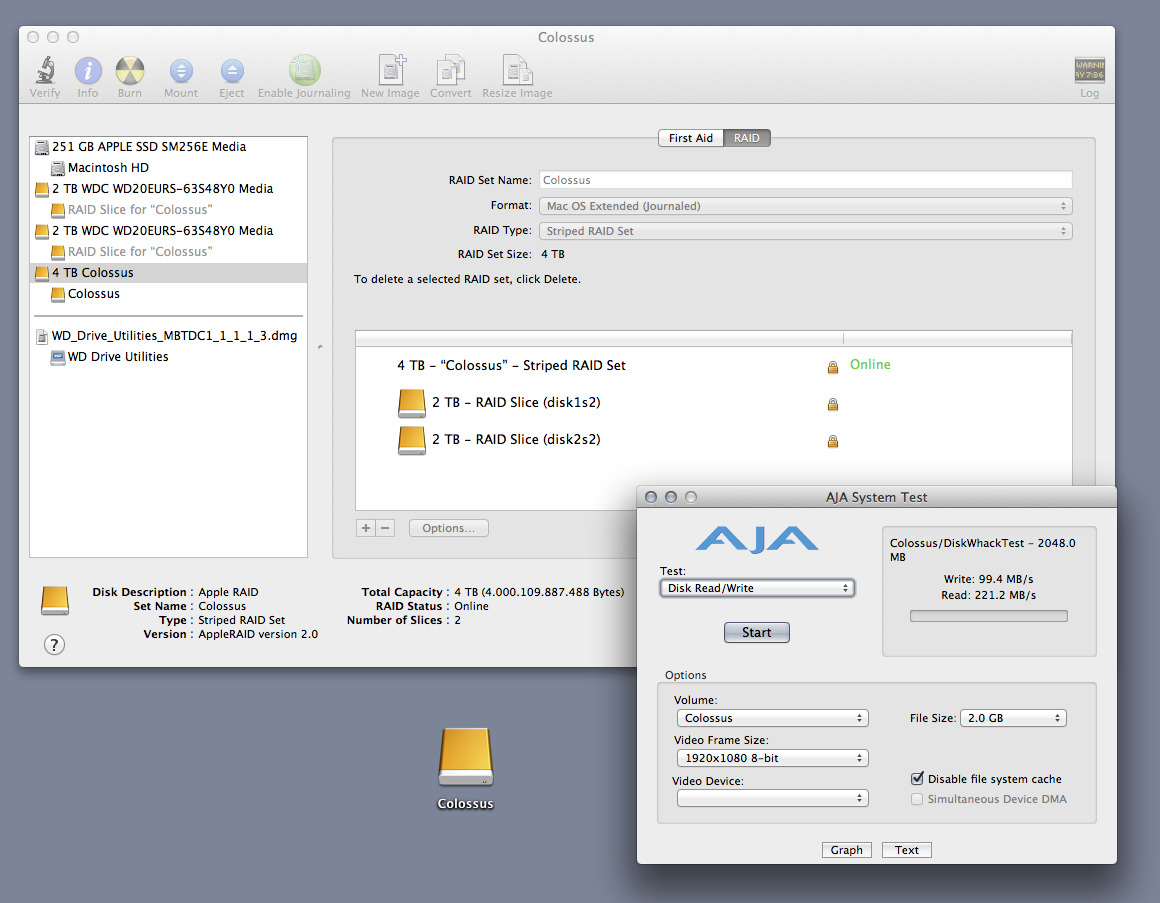1160x903 pixels.
Task: Click the "Read: 221.2 MB/s" result
Action: coord(988,595)
